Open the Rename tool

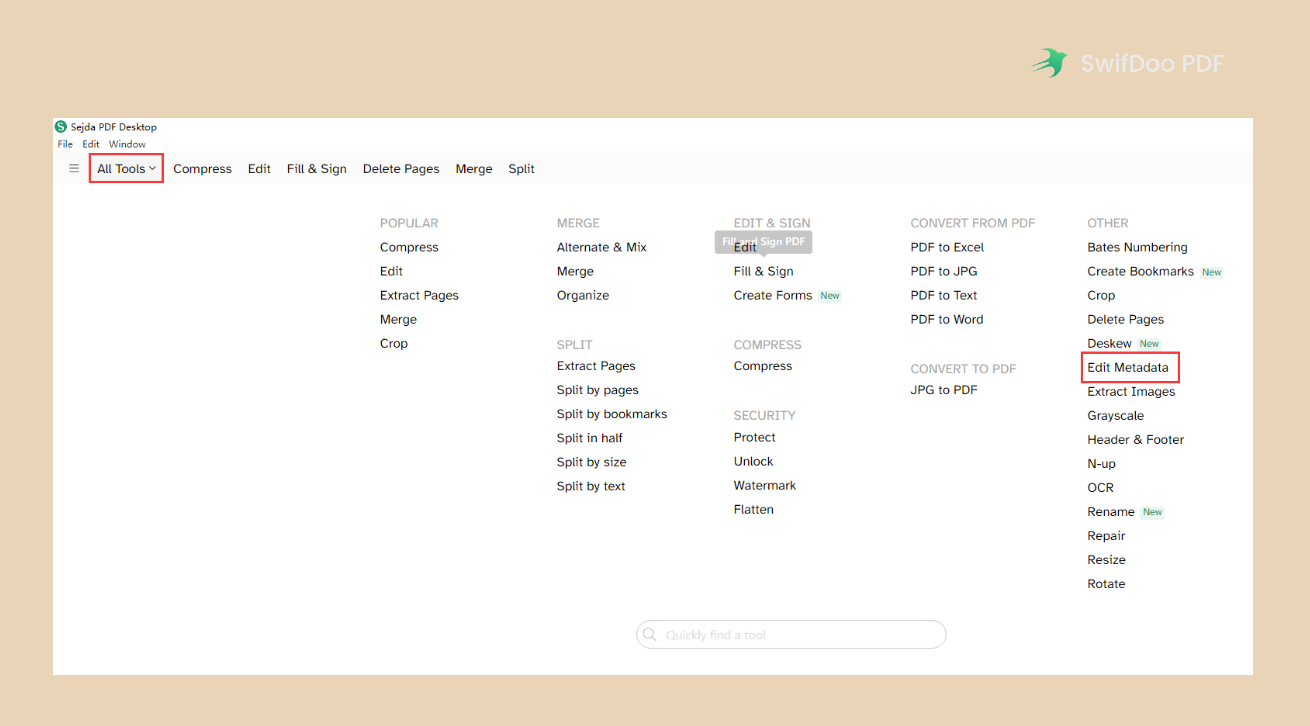(x=1111, y=511)
